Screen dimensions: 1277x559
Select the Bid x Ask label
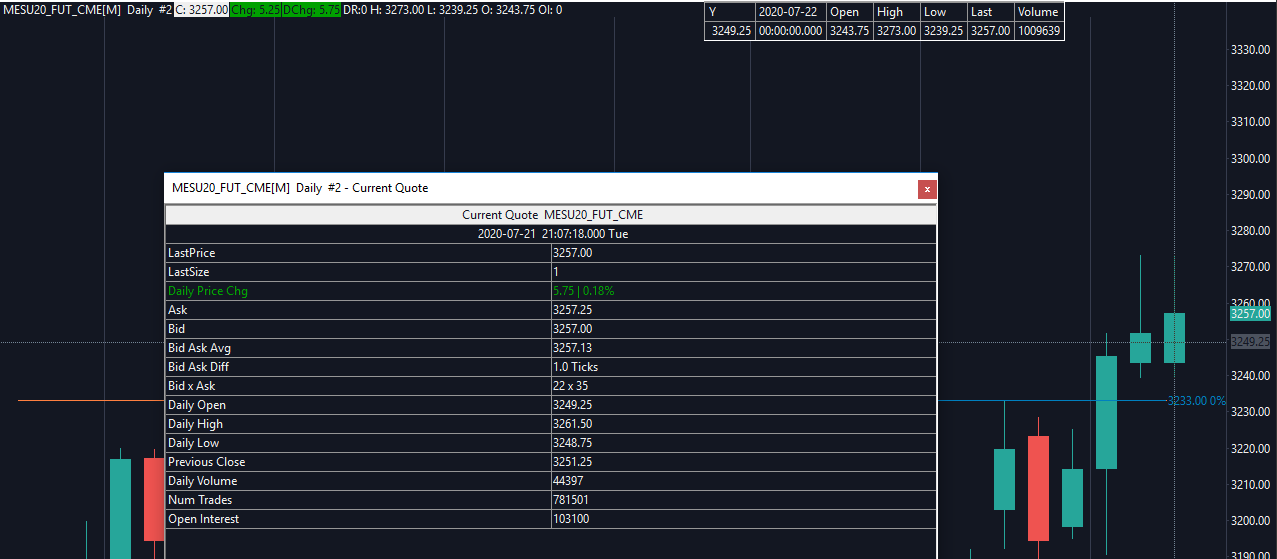pyautogui.click(x=358, y=386)
